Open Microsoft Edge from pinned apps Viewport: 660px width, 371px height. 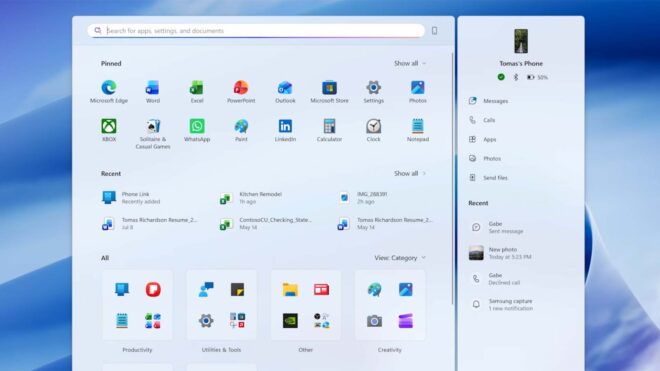(x=109, y=91)
